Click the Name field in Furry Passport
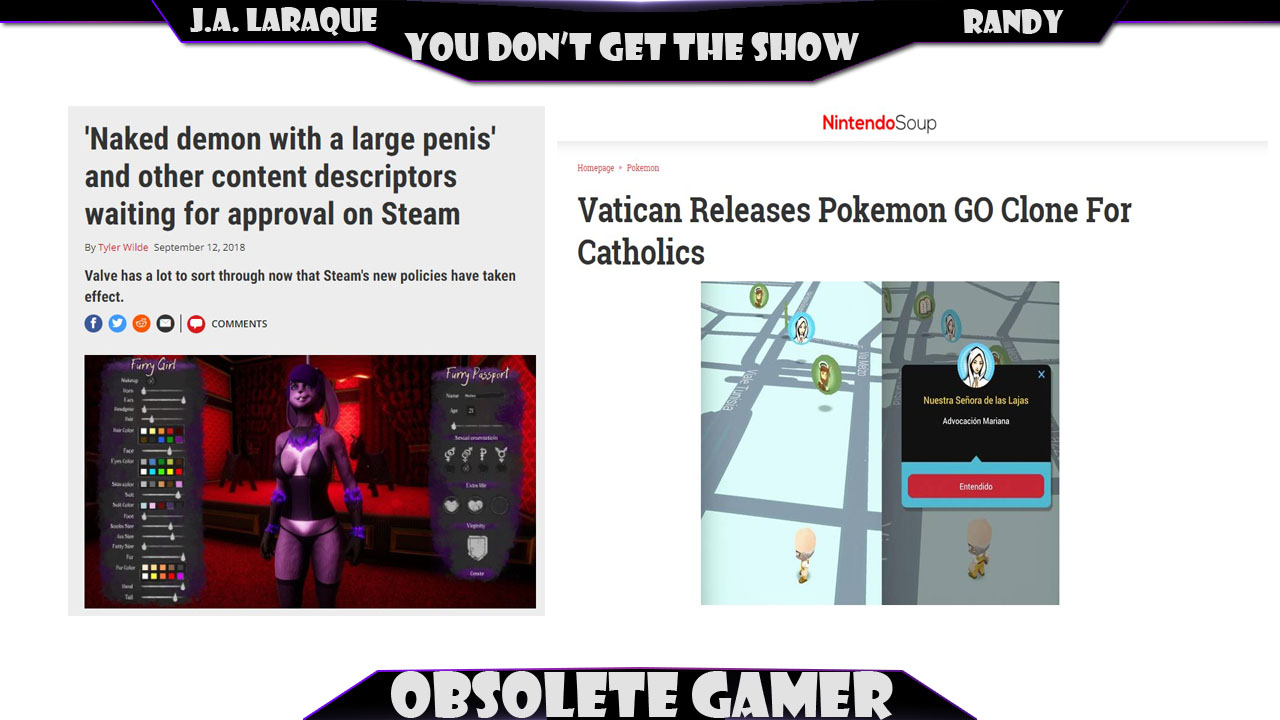The height and width of the screenshot is (720, 1280). click(482, 396)
